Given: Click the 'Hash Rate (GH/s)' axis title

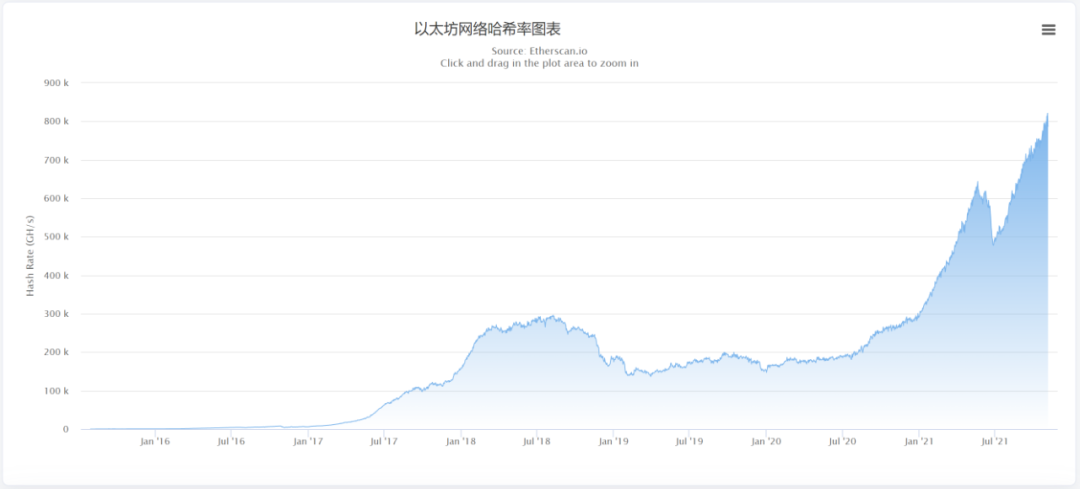Looking at the screenshot, I should [30, 256].
